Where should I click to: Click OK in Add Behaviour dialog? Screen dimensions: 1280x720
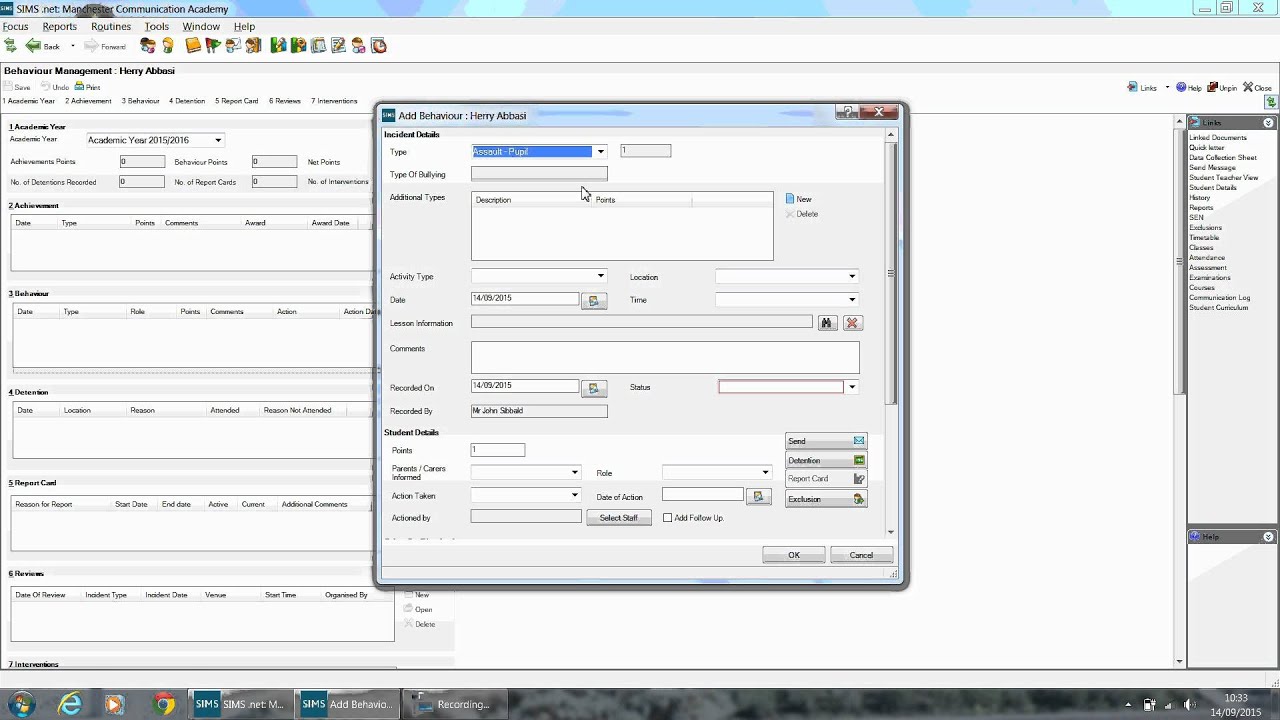pyautogui.click(x=793, y=555)
